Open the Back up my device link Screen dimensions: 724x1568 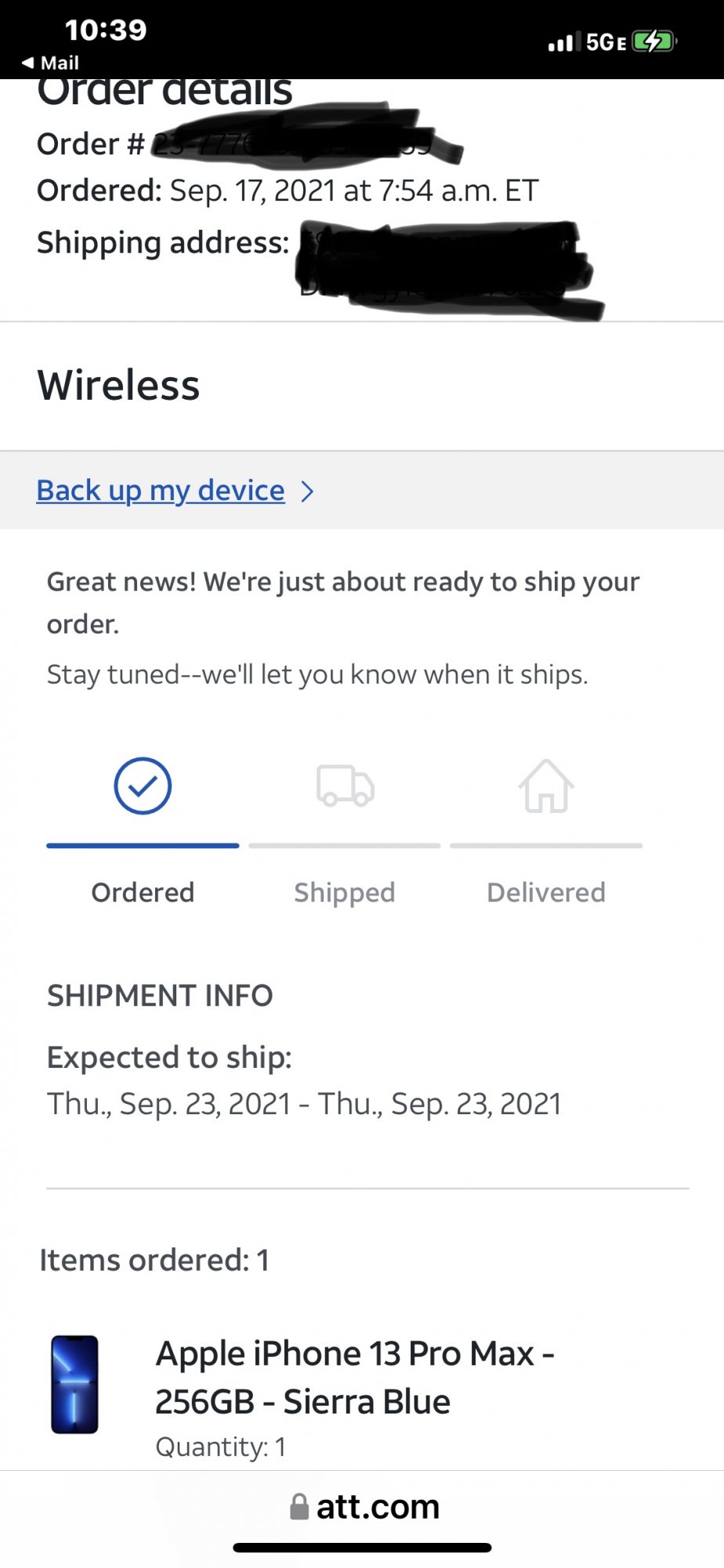(x=161, y=491)
